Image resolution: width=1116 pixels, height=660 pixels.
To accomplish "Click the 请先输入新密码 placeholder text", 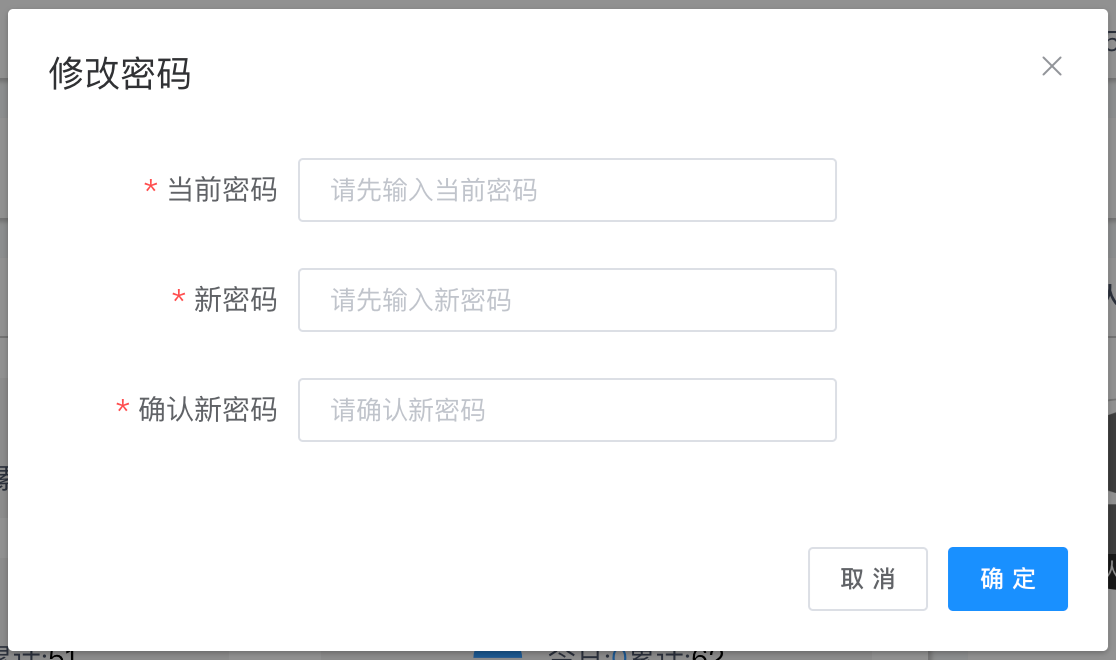I will 421,300.
